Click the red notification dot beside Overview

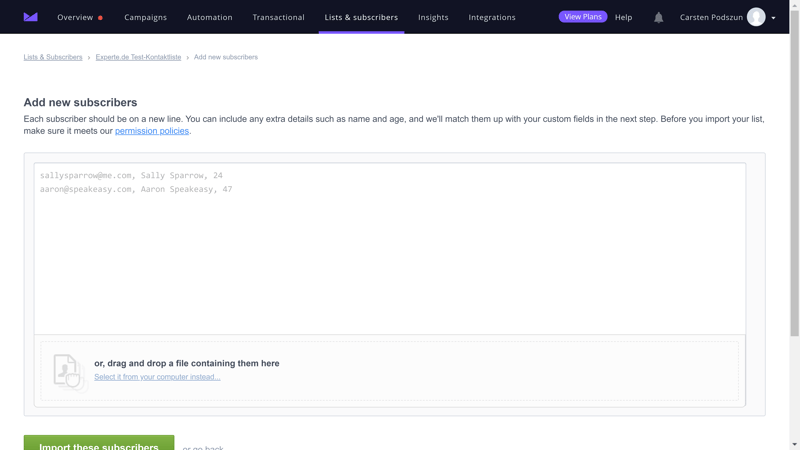coord(101,18)
